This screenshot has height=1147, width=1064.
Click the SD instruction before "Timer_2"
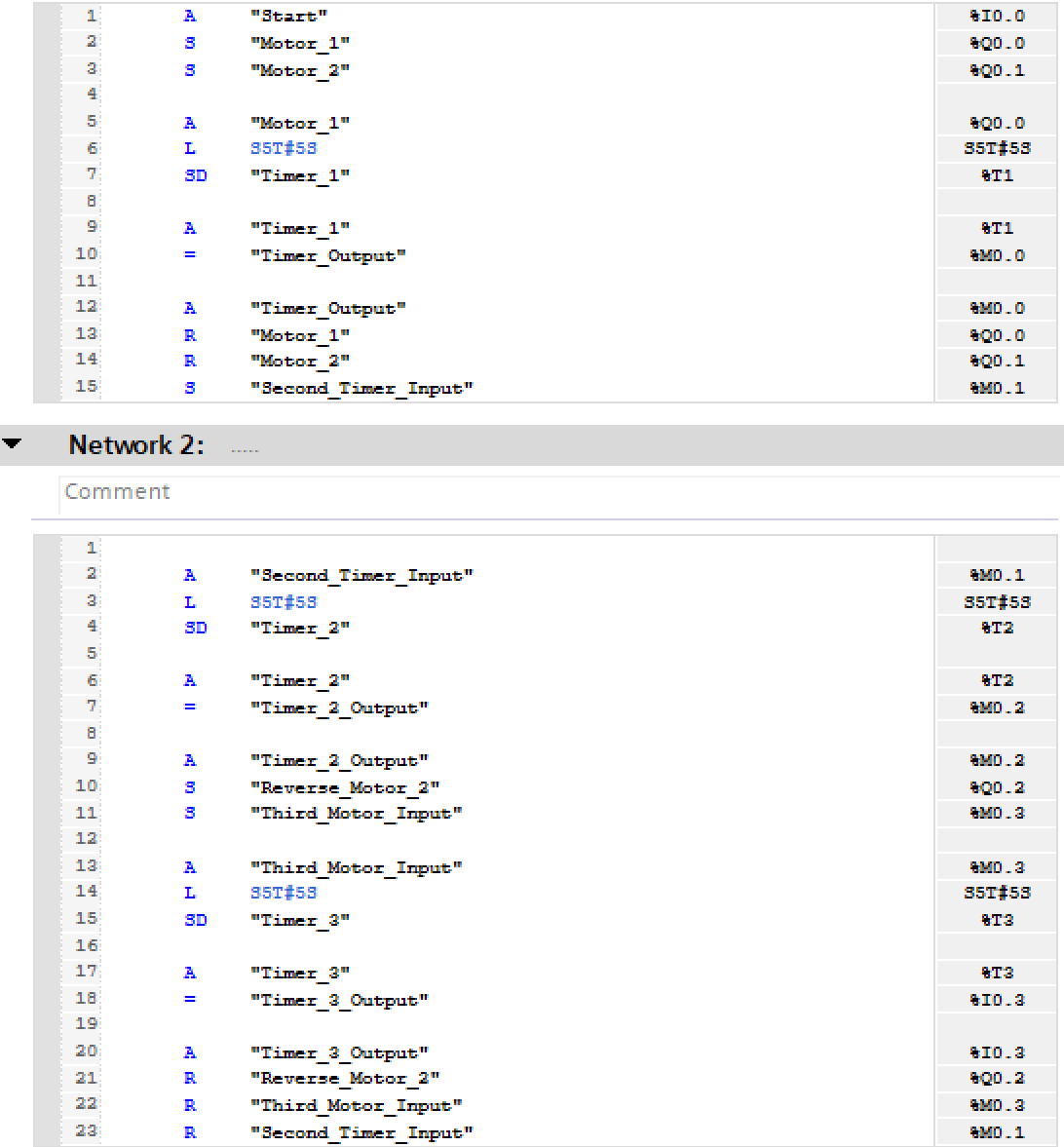195,628
